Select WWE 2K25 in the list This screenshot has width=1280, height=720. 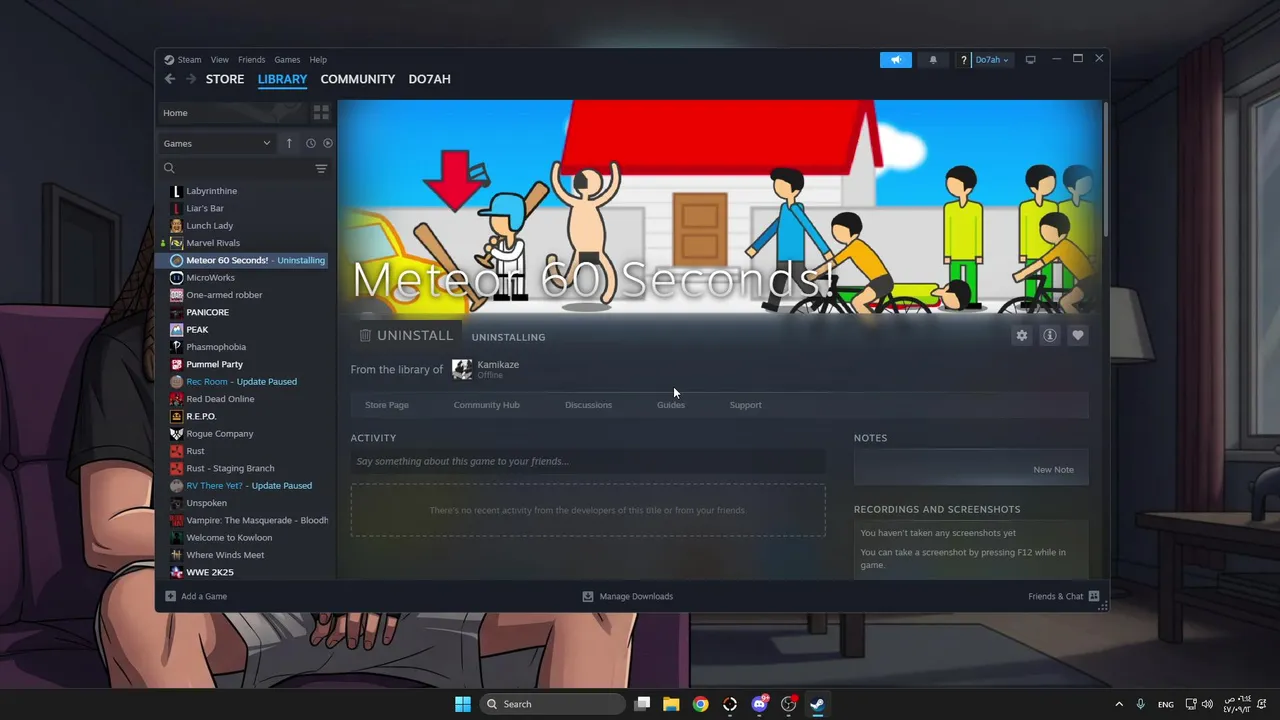pos(210,572)
